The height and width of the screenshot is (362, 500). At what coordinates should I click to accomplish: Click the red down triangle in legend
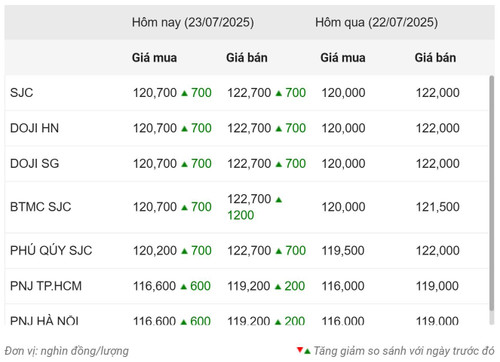[x=300, y=350]
